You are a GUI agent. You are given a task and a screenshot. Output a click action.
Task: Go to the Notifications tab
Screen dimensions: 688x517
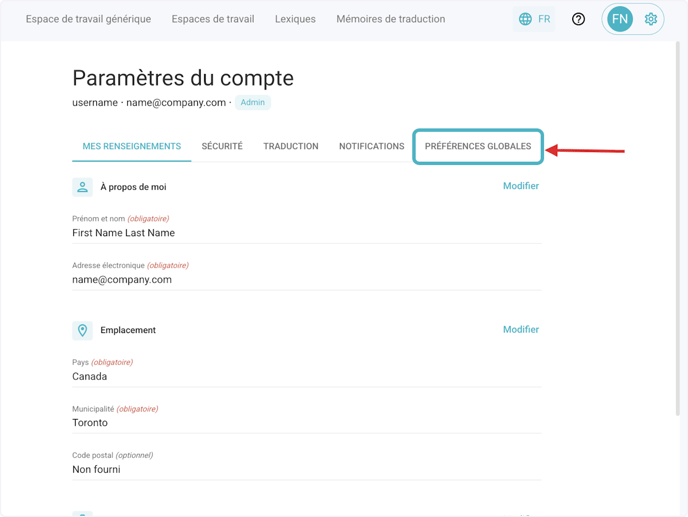tap(371, 146)
